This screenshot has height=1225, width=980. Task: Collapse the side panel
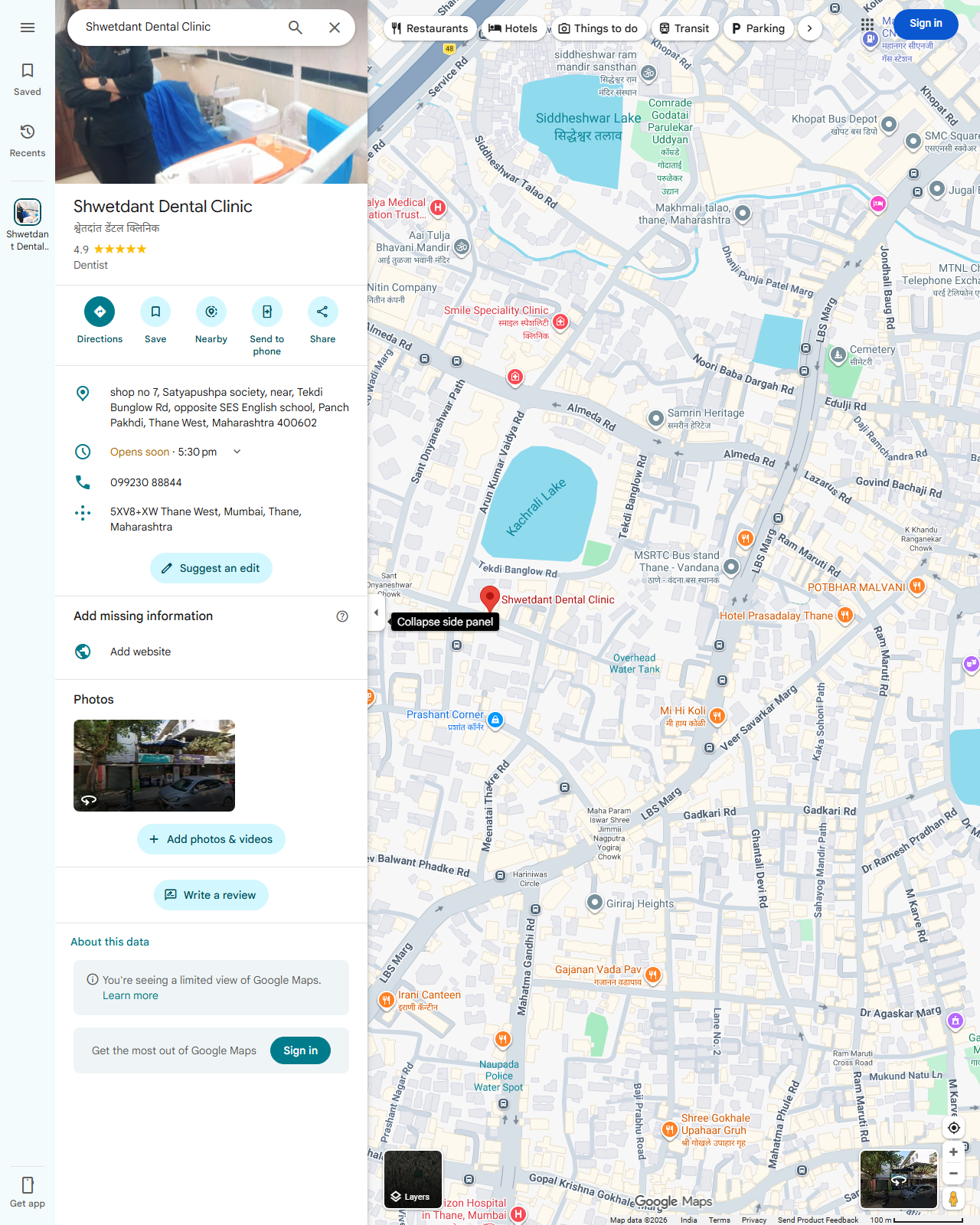376,612
